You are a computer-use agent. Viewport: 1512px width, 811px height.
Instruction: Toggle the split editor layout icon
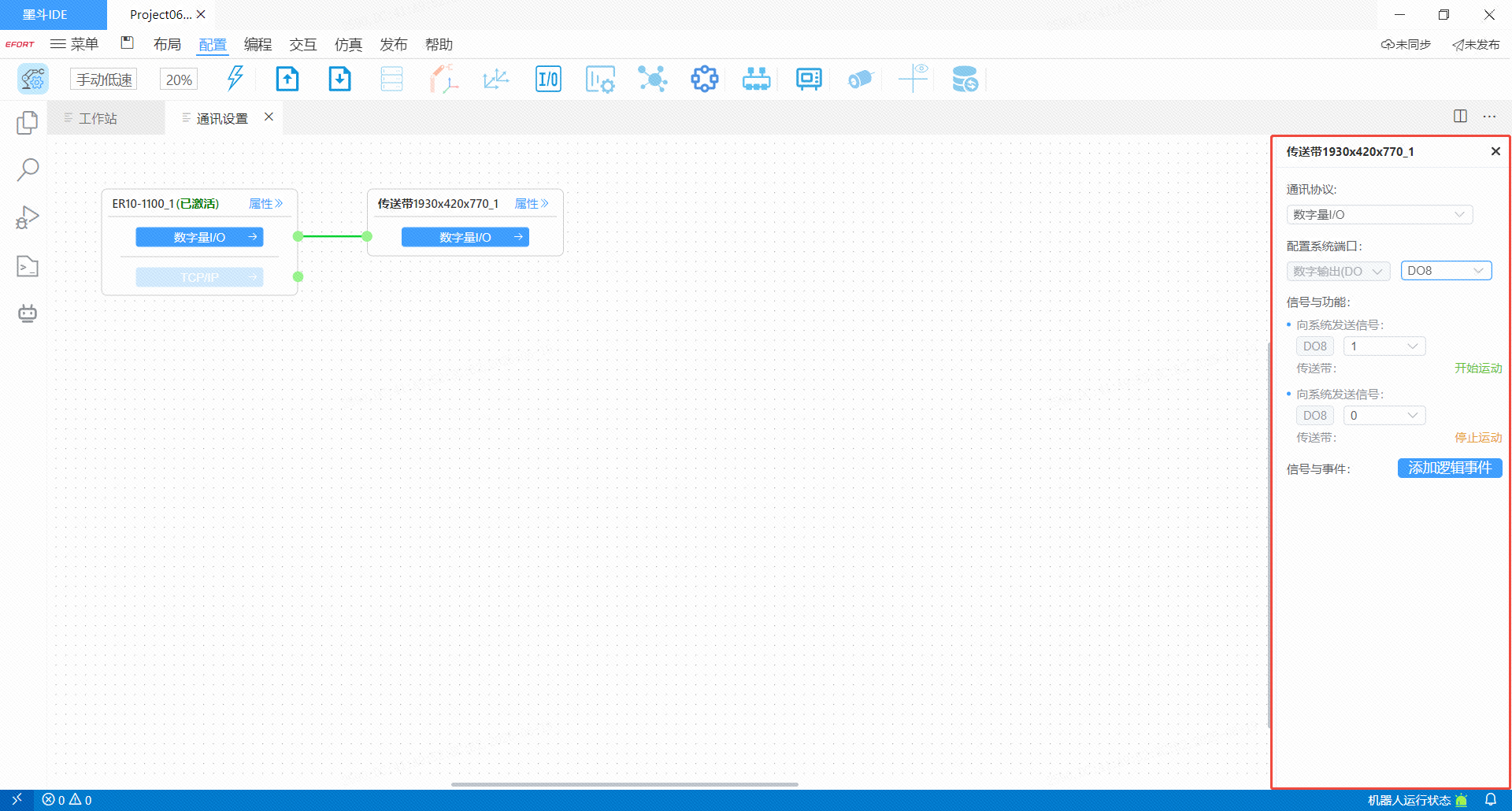1460,117
